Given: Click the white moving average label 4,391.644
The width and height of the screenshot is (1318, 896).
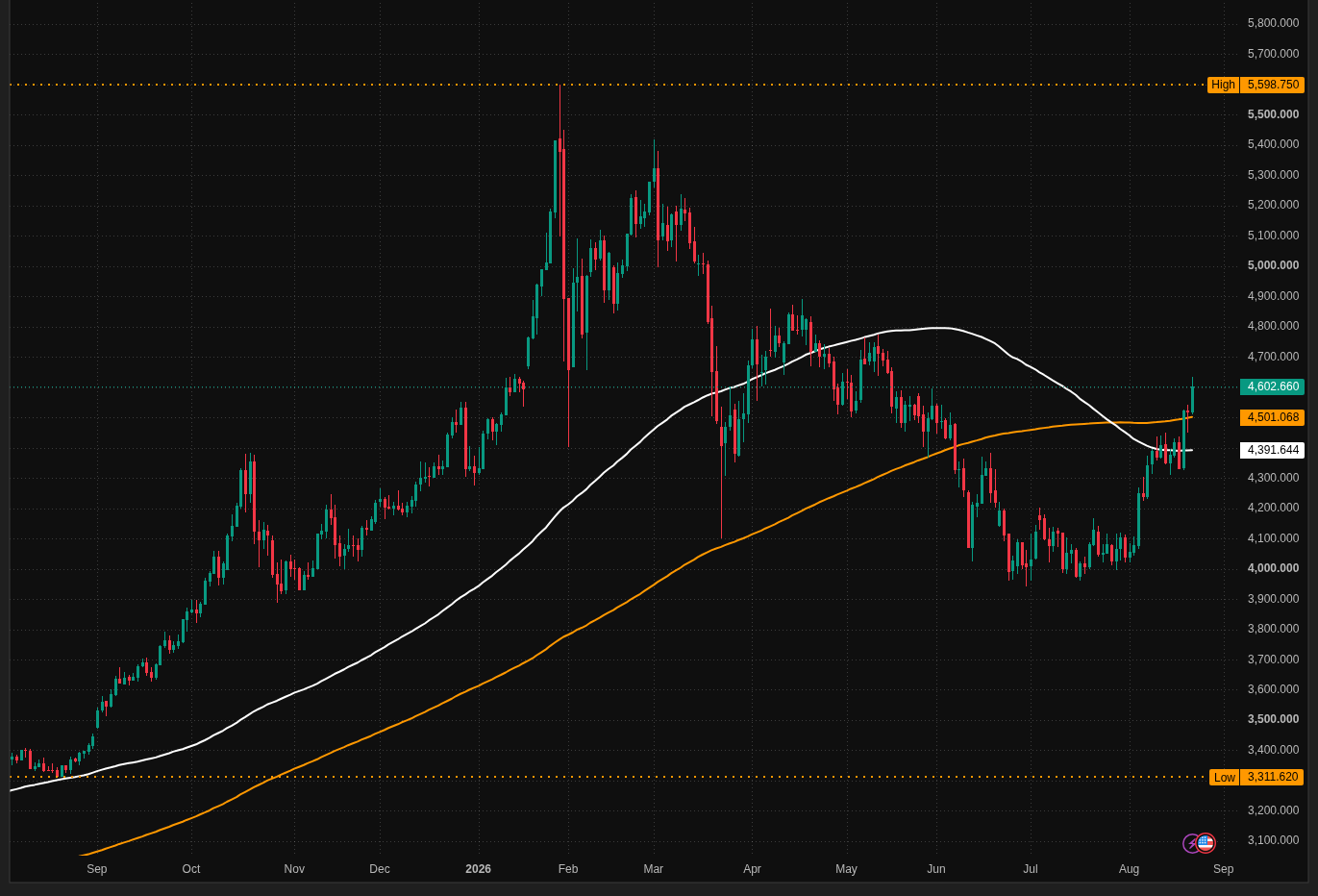Looking at the screenshot, I should (x=1272, y=450).
